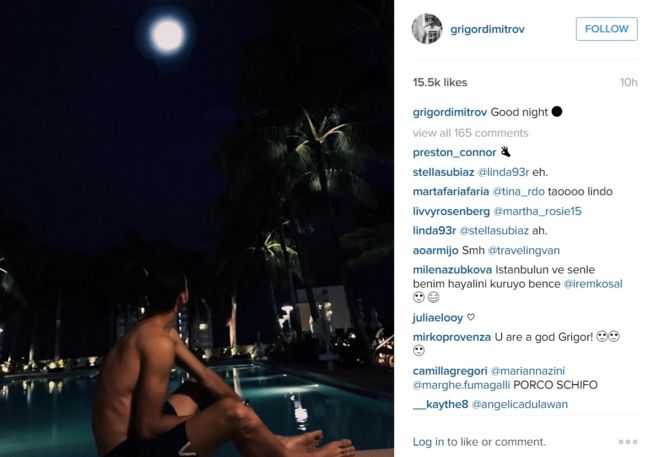Open stellasubiaz commenter profile
This screenshot has height=457, width=646.
(443, 172)
